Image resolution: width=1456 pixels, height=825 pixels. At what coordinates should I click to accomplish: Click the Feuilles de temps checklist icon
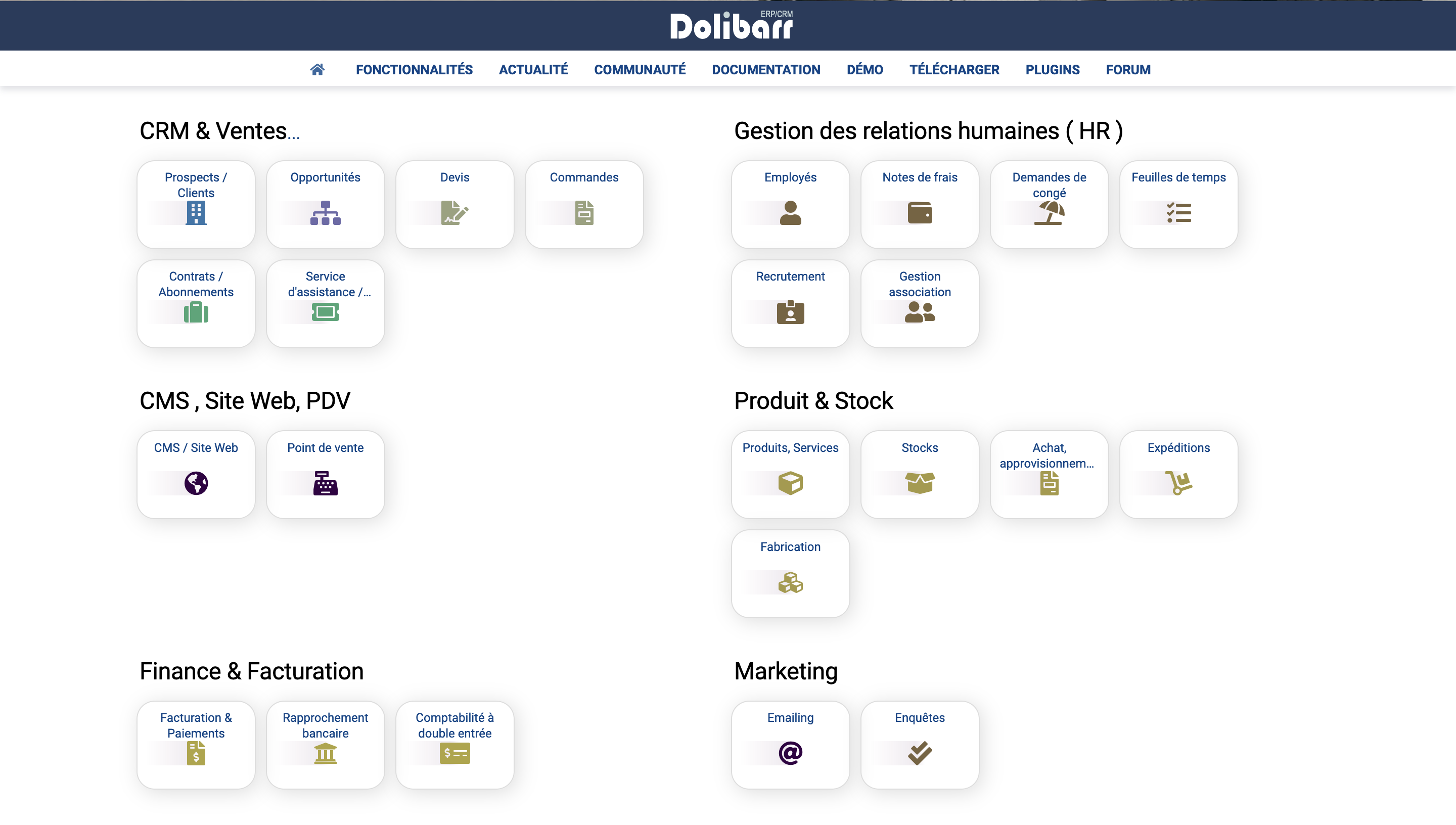(1178, 213)
